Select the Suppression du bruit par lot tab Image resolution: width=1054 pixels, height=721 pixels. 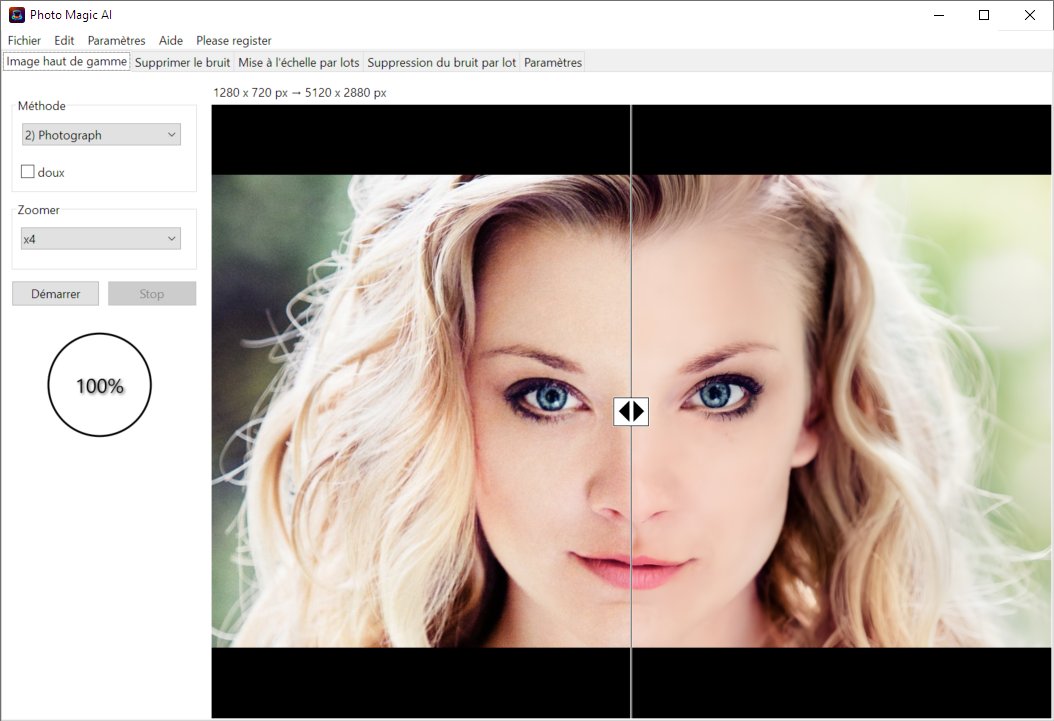point(441,61)
